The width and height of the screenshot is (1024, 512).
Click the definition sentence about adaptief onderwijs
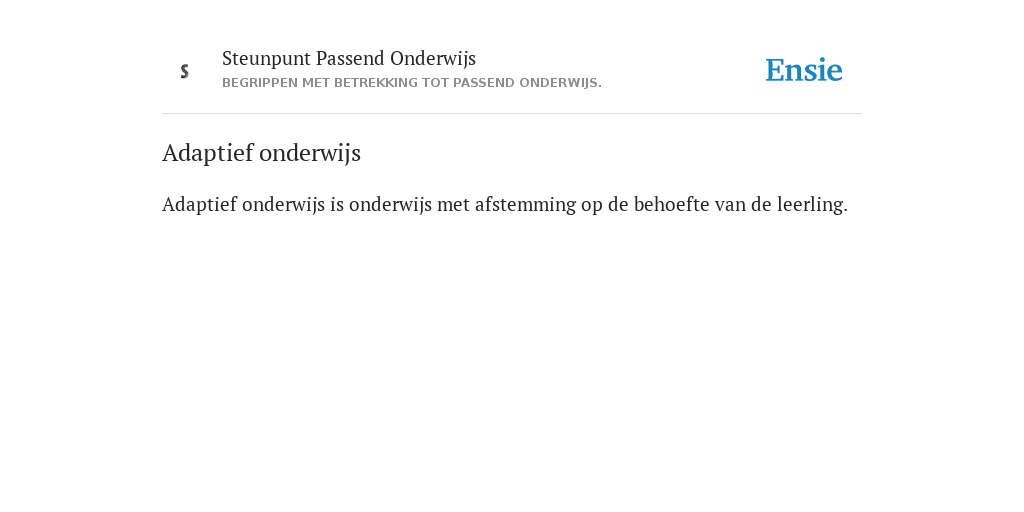[505, 204]
